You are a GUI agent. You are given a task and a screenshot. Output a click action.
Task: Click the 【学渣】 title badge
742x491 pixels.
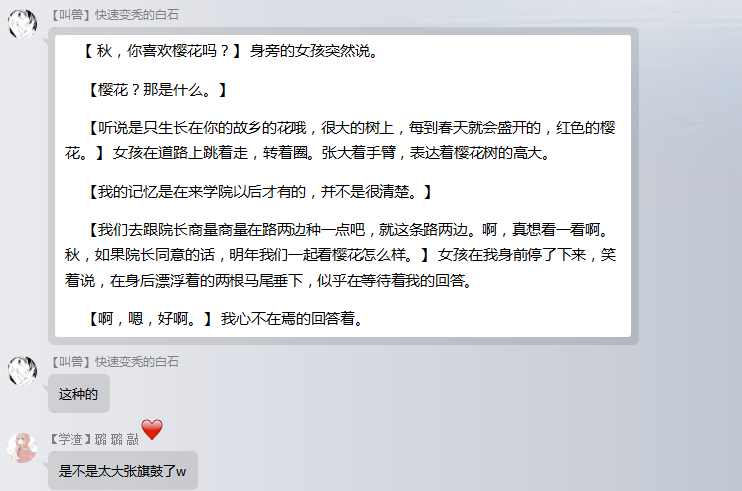(x=71, y=439)
